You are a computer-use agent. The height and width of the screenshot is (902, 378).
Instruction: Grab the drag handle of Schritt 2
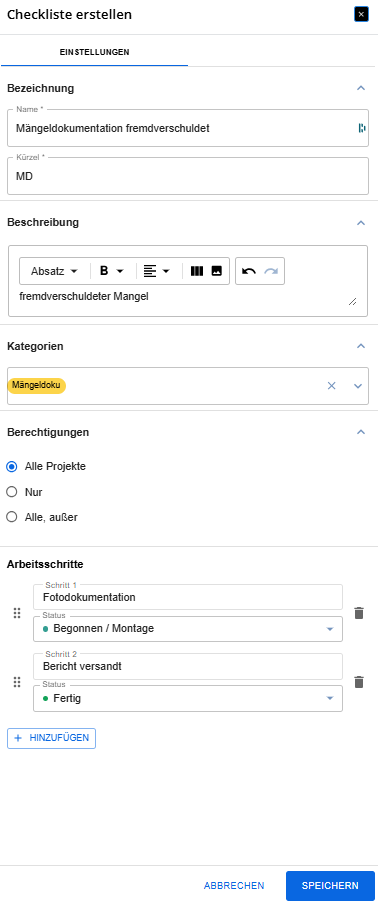click(x=17, y=682)
